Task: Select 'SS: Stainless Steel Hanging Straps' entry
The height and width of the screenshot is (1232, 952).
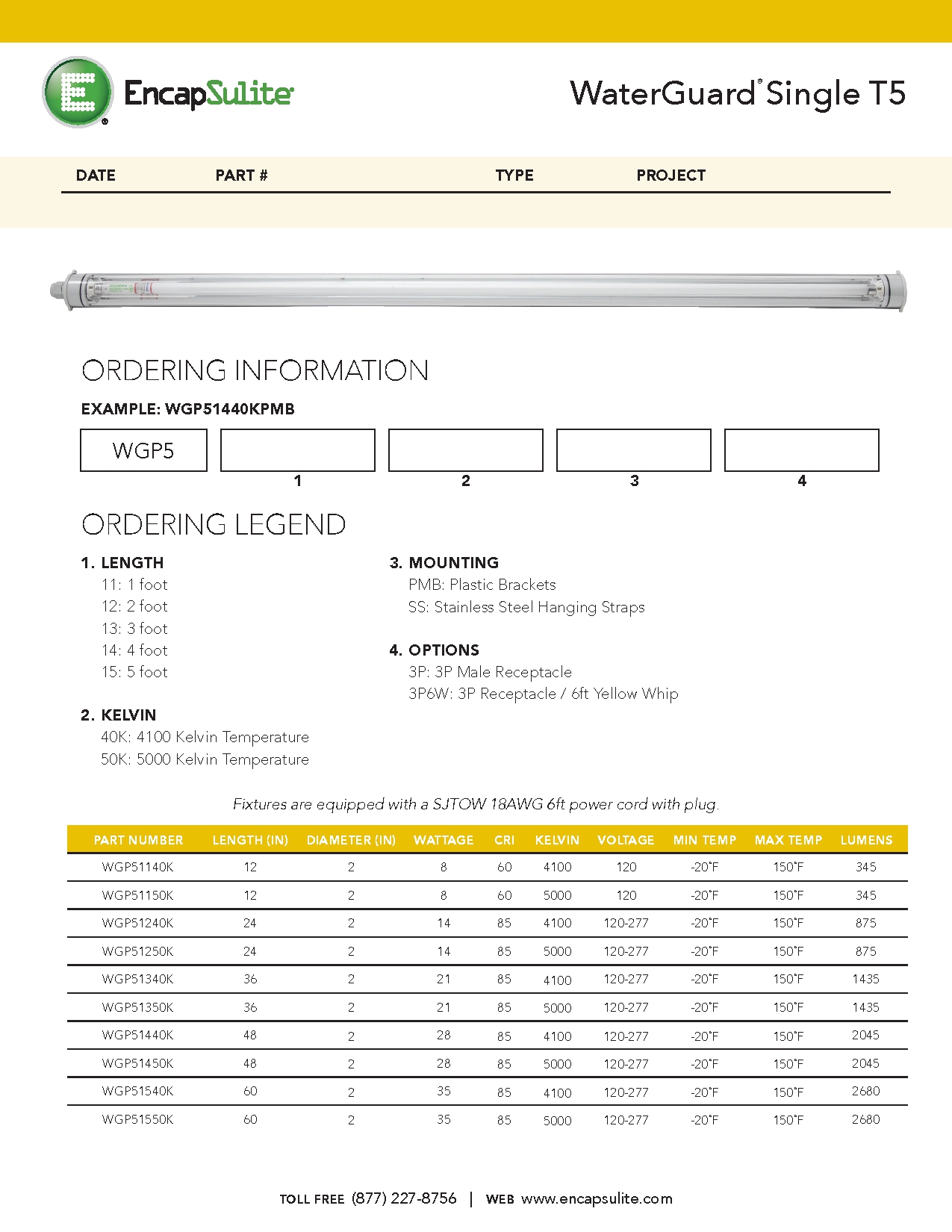Action: pyautogui.click(x=526, y=607)
